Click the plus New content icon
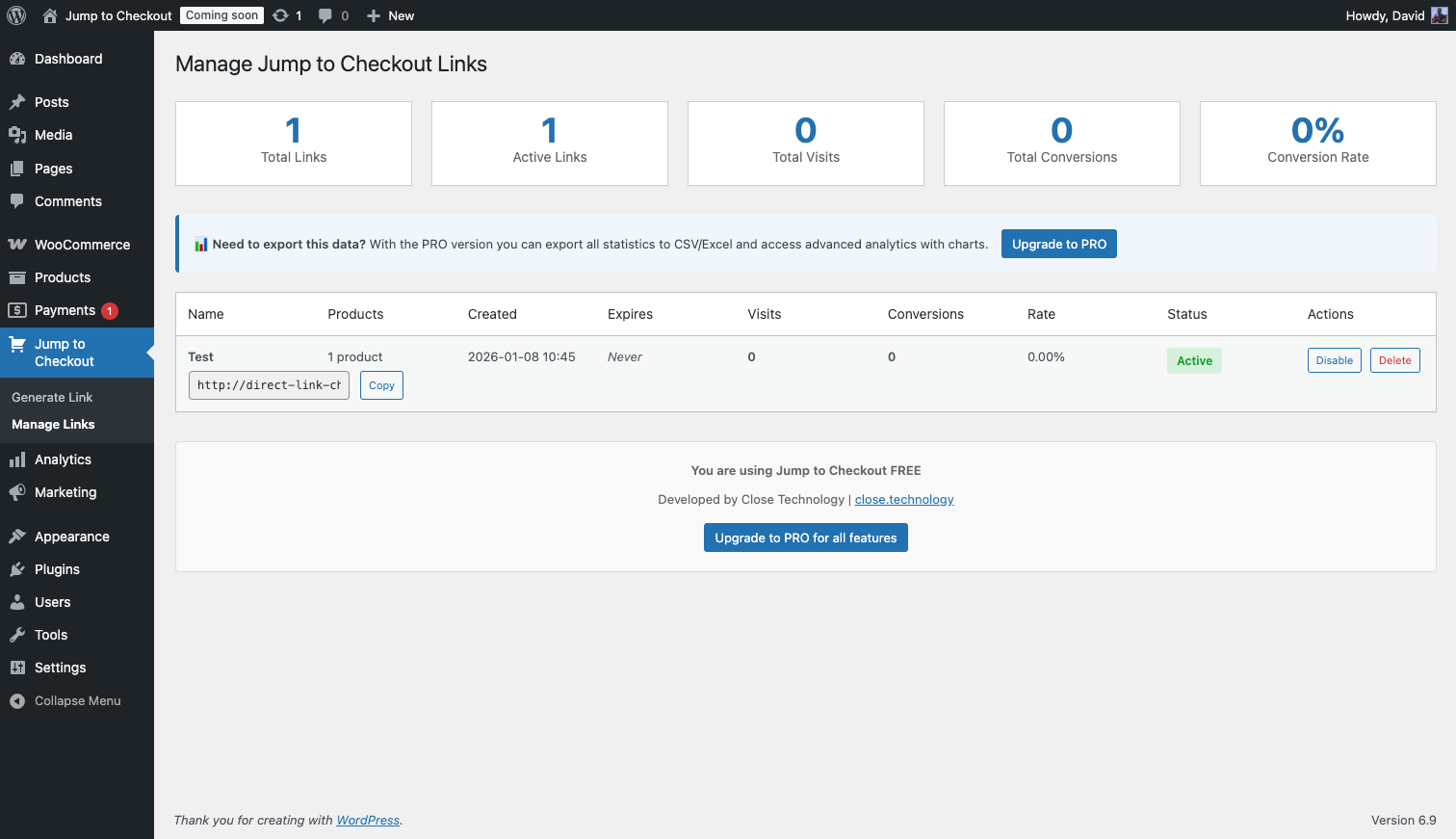The height and width of the screenshot is (839, 1456). pos(374,15)
